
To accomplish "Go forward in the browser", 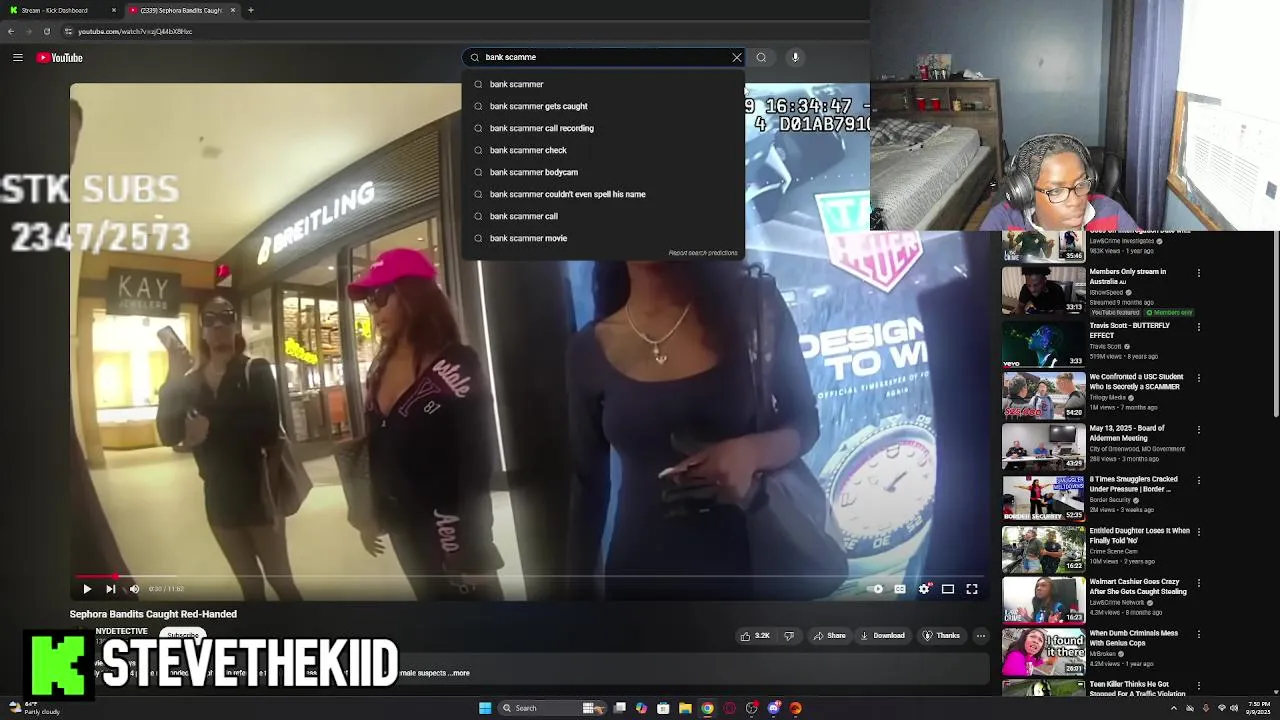I will point(28,31).
